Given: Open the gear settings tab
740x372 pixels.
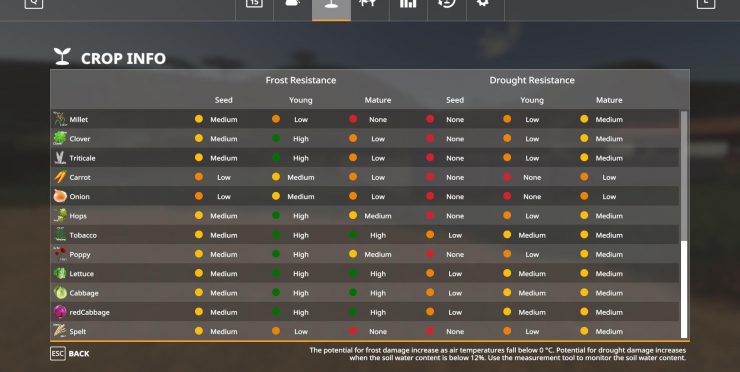Looking at the screenshot, I should 482,3.
